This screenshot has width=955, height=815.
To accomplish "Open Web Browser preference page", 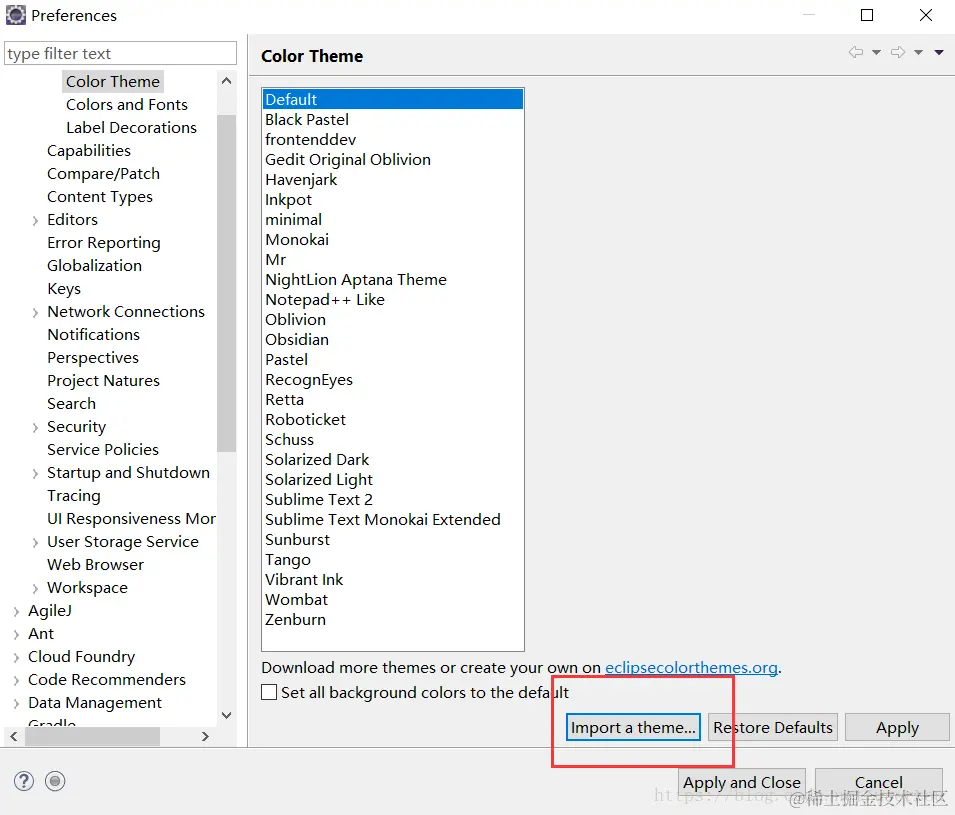I will pos(96,565).
